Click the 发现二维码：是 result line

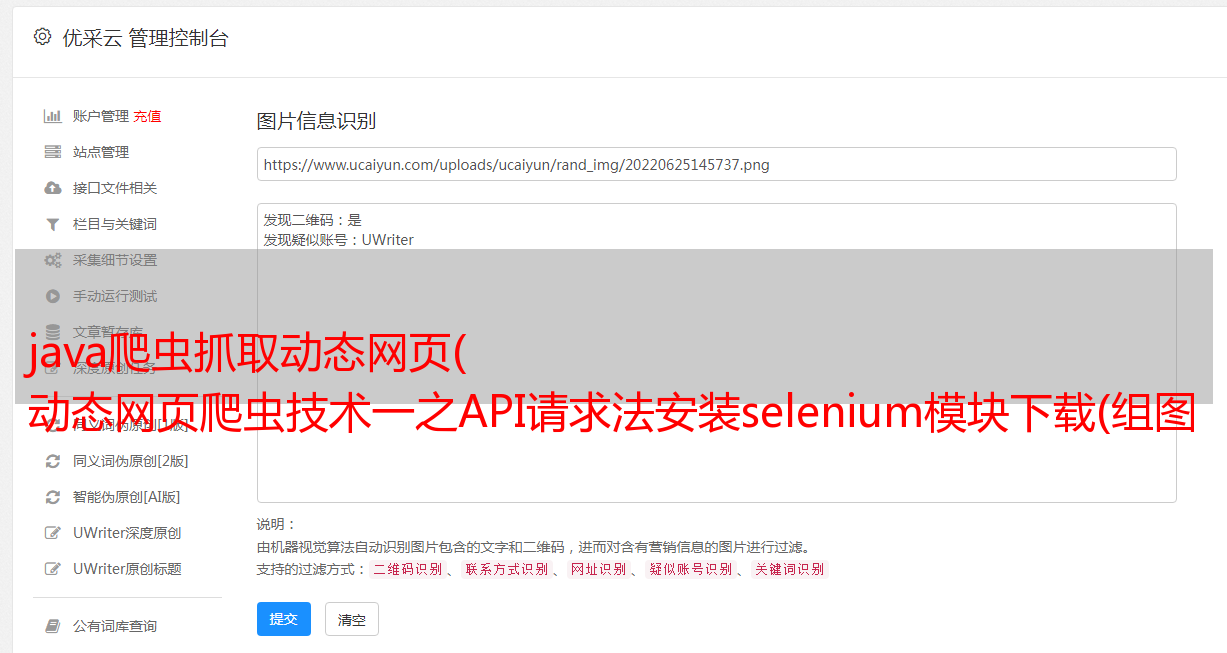tap(312, 220)
